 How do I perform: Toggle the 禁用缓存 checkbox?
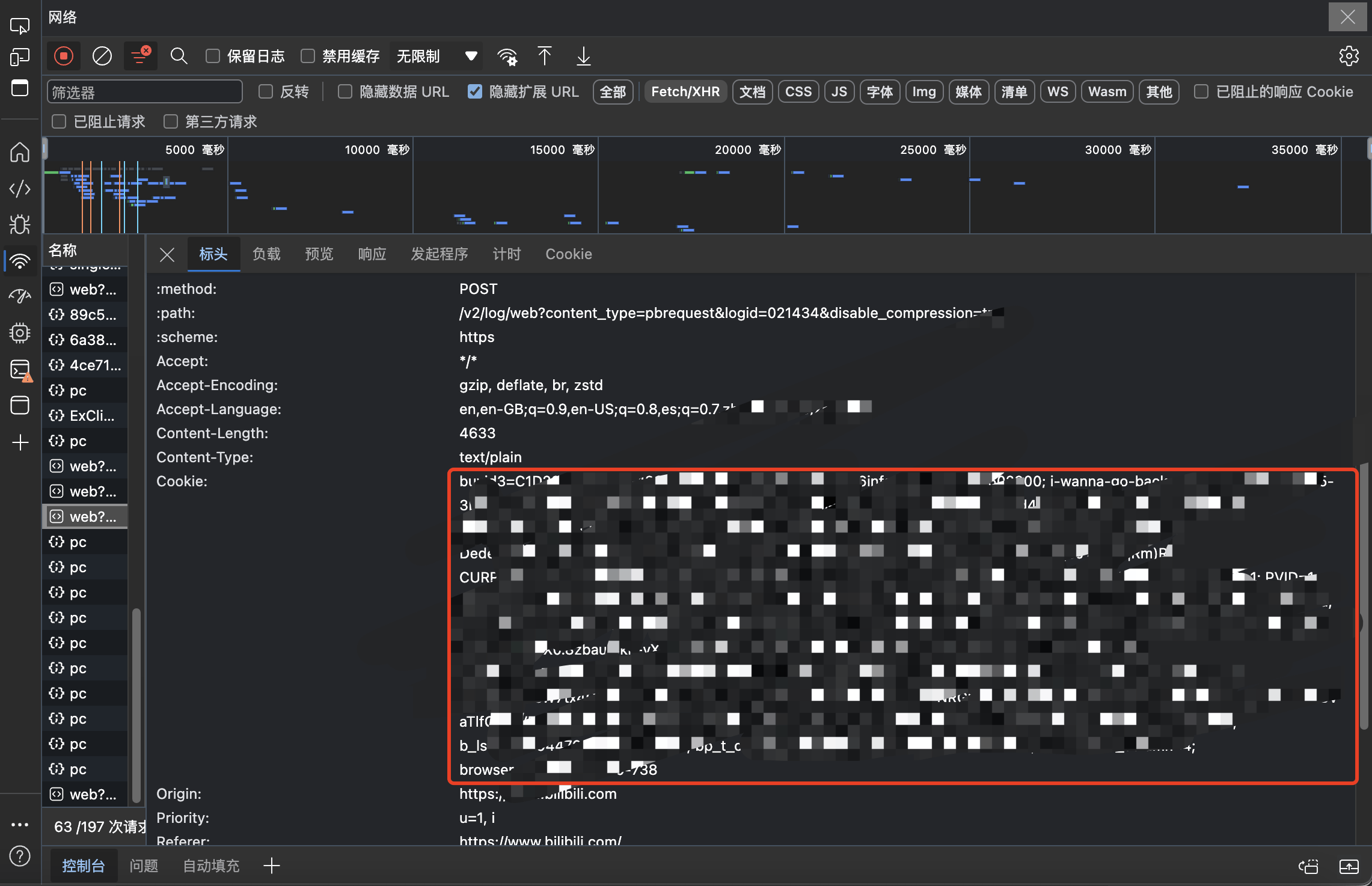pyautogui.click(x=308, y=56)
